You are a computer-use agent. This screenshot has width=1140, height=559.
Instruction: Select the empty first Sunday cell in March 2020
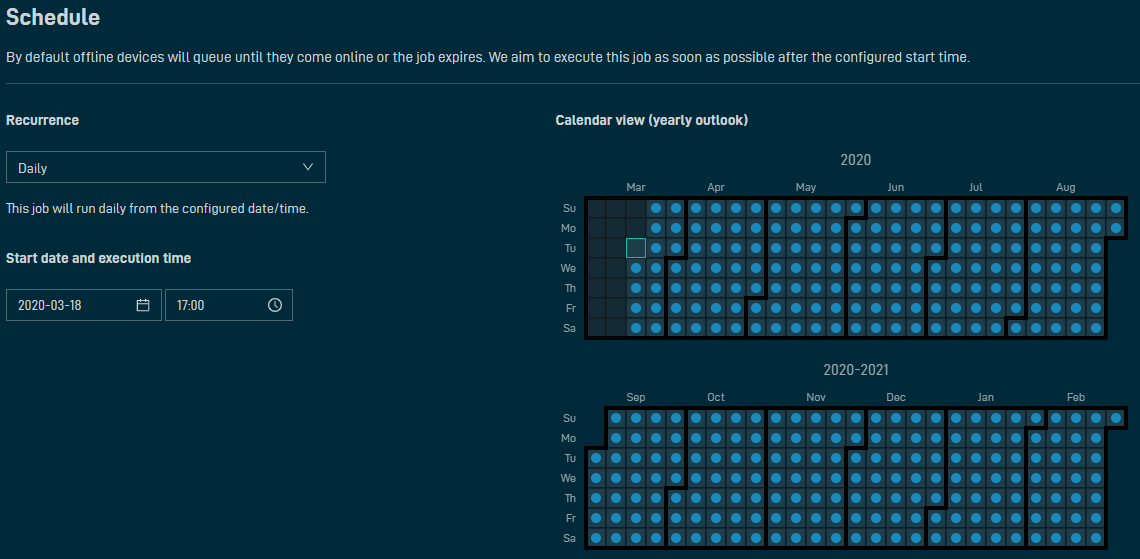(x=596, y=208)
